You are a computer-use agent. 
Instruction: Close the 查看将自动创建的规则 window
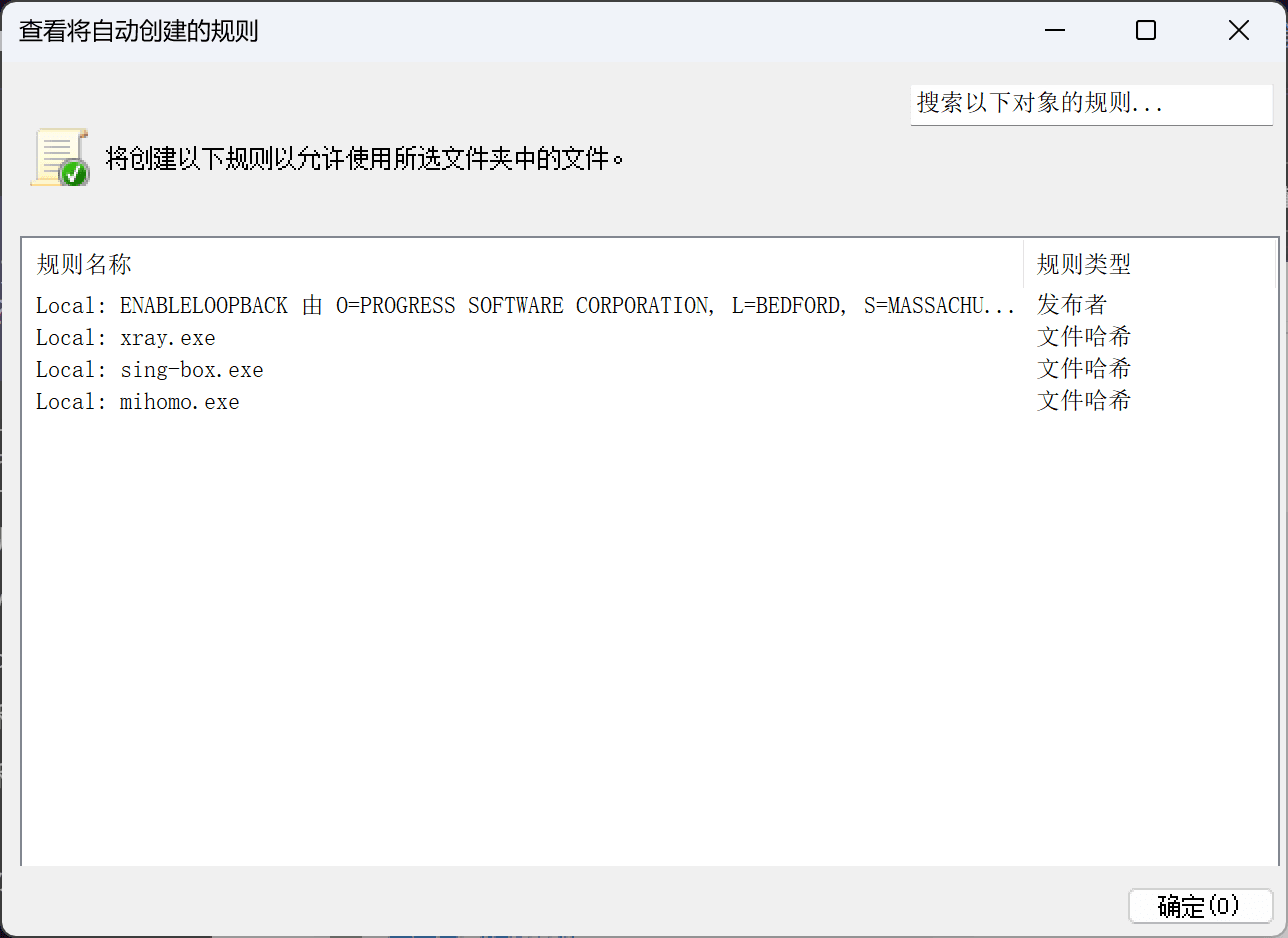(1239, 31)
